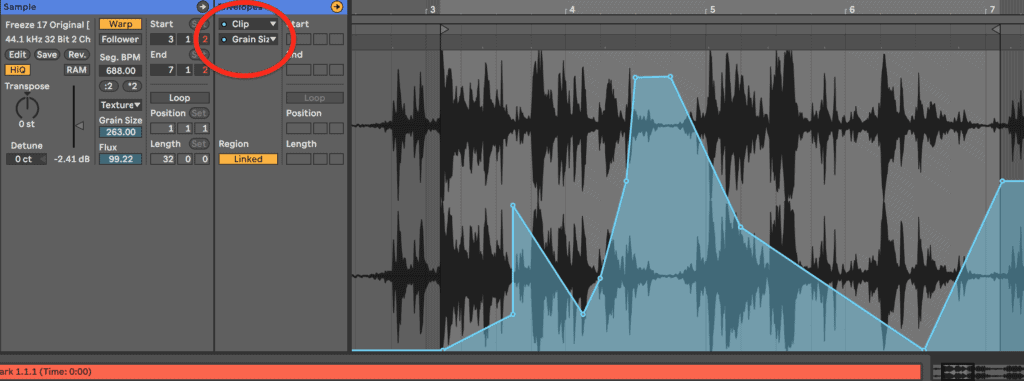
Task: Click the Grain Size value field
Action: [120, 132]
